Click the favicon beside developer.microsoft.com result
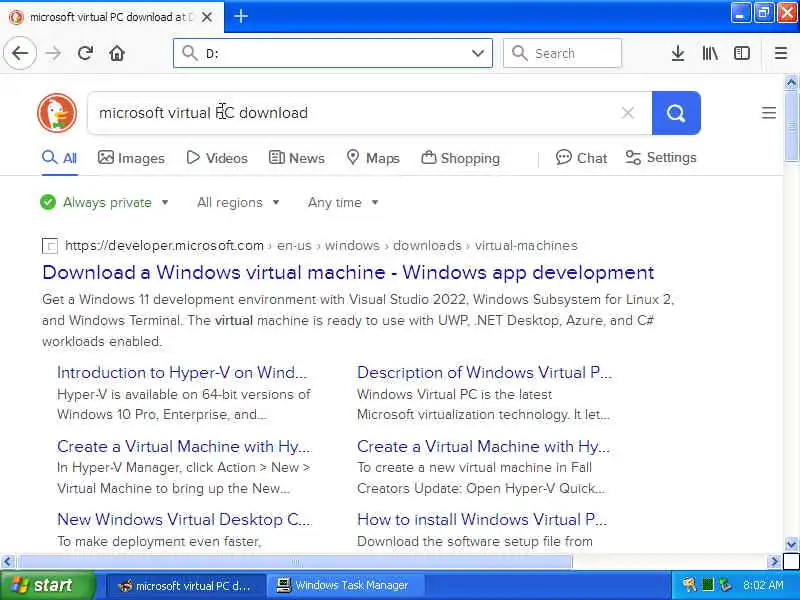The height and width of the screenshot is (600, 800). click(49, 246)
